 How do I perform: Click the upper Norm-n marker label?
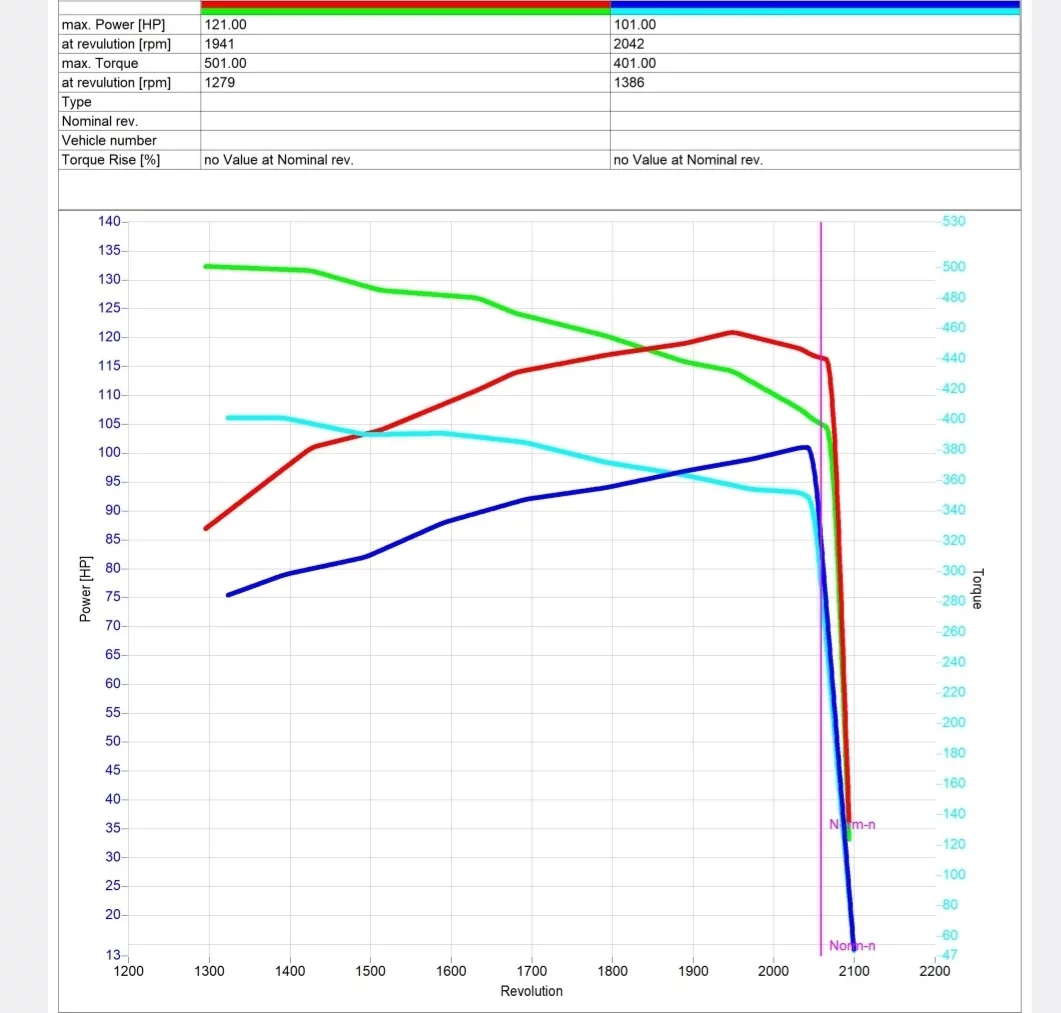point(852,824)
